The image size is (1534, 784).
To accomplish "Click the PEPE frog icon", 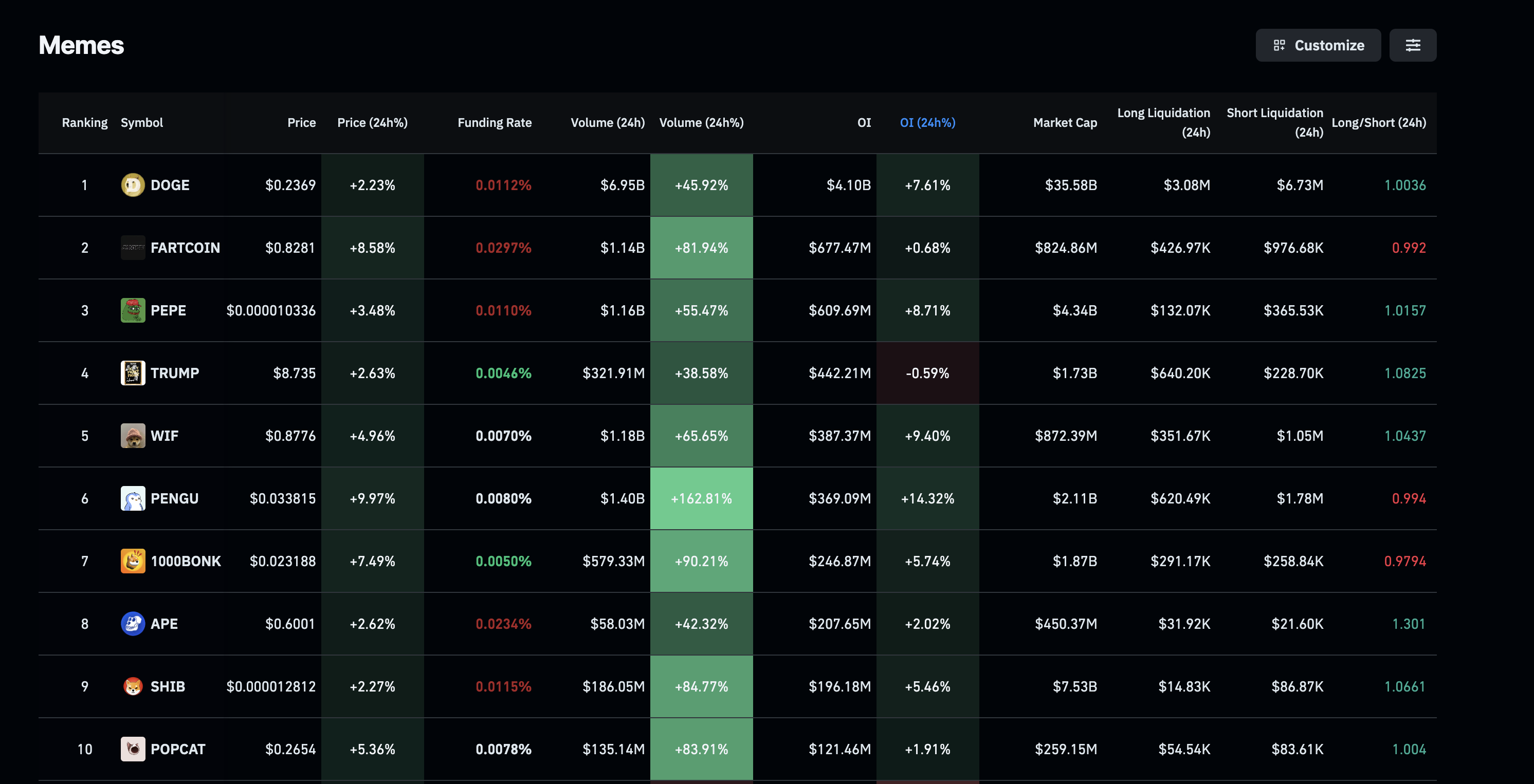I will (x=133, y=310).
